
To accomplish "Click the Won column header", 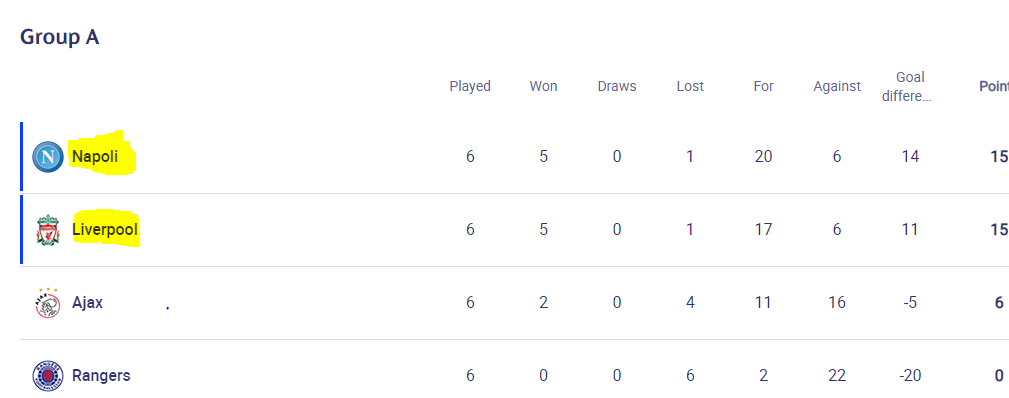I will (544, 86).
